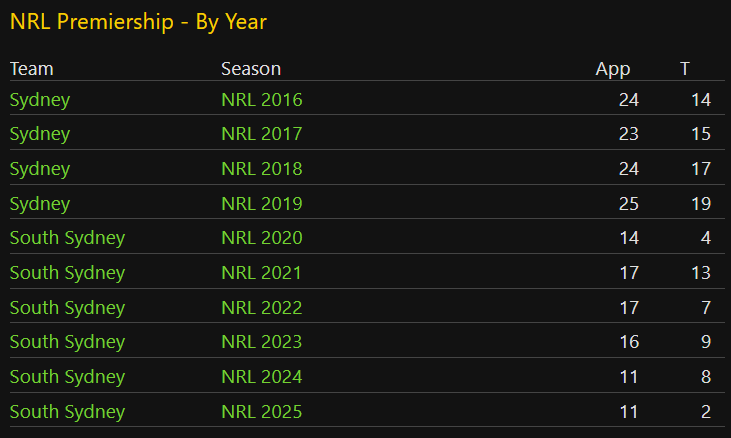Click Sydney in the NRL 2019 row
Screen dimensions: 731x438
pos(40,204)
